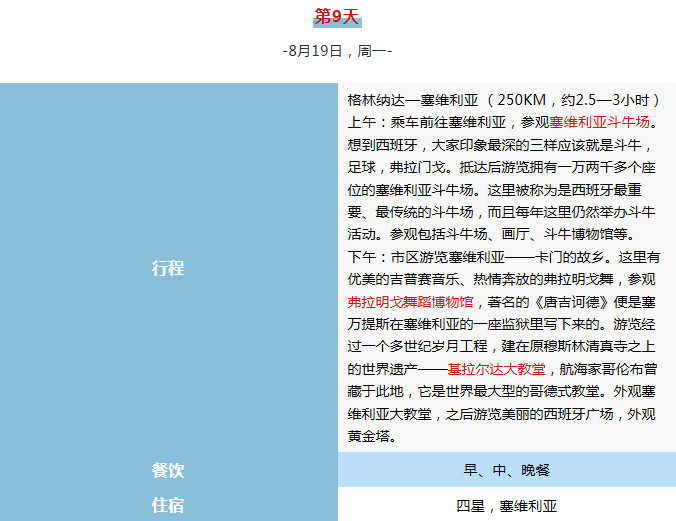The width and height of the screenshot is (676, 521).
Task: Click the 住宿 row header cell
Action: click(168, 505)
